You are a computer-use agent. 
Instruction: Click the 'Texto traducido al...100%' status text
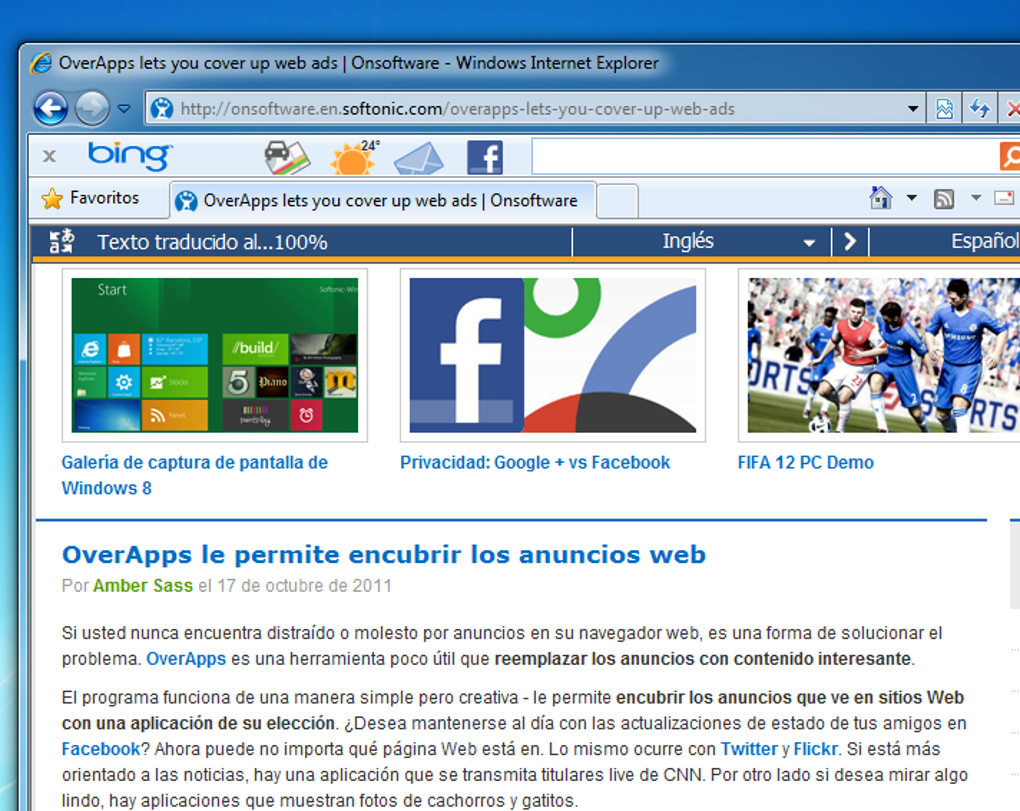coord(212,243)
